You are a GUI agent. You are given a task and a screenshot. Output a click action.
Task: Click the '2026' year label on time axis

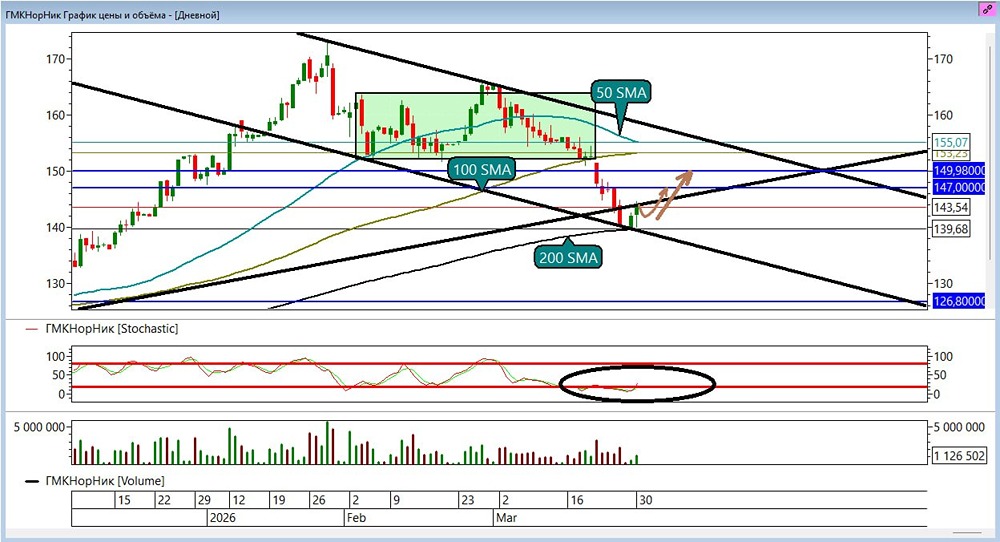[223, 518]
